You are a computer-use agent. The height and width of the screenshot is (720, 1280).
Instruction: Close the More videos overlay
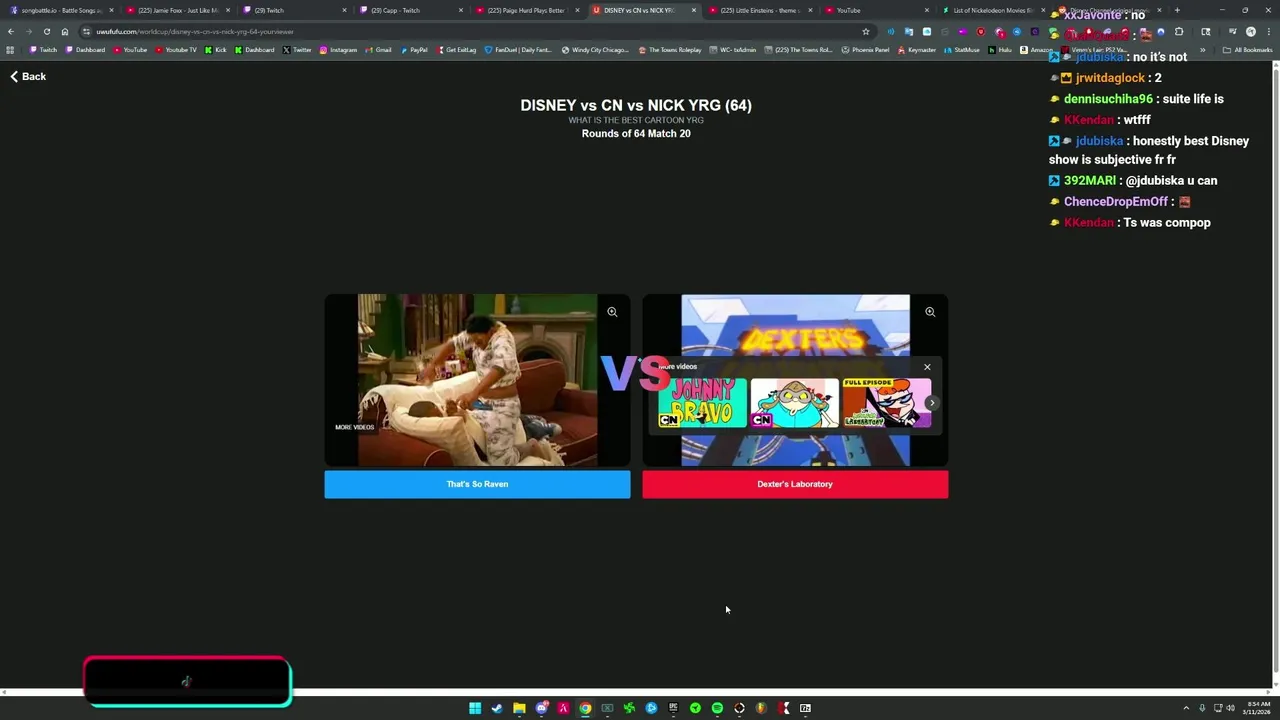927,367
